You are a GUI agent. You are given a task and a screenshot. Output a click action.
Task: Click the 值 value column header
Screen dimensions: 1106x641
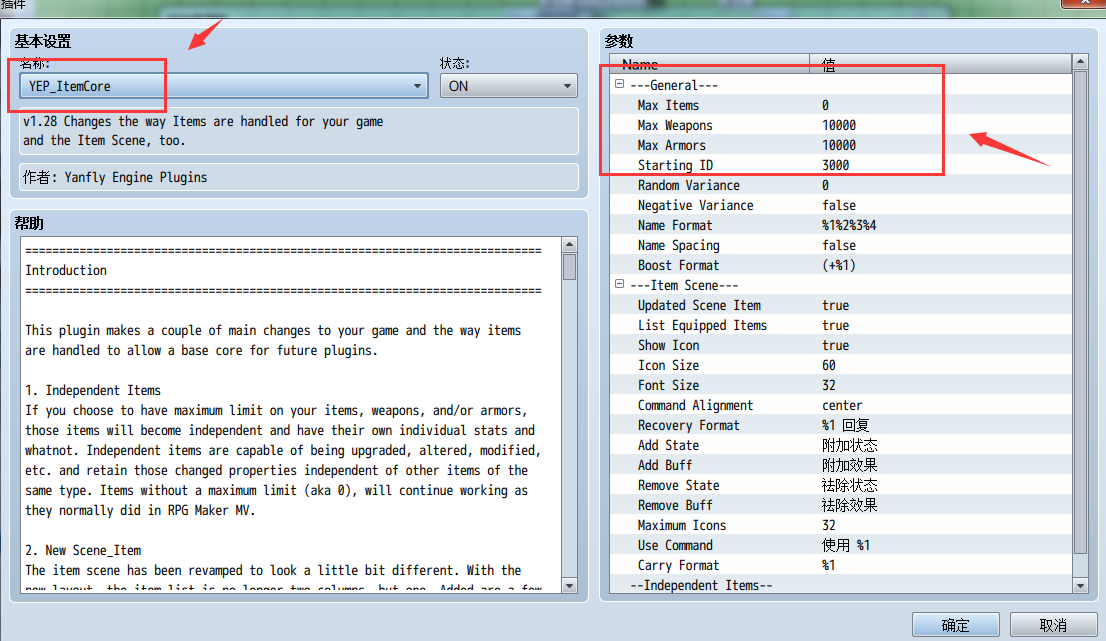(x=940, y=64)
